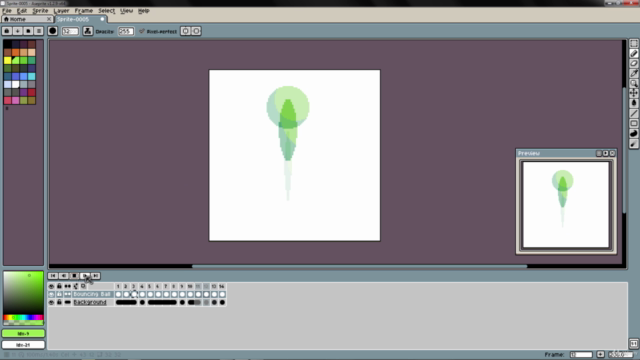Pick the yellow palette swatch
This screenshot has width=640, height=360.
pos(8,60)
